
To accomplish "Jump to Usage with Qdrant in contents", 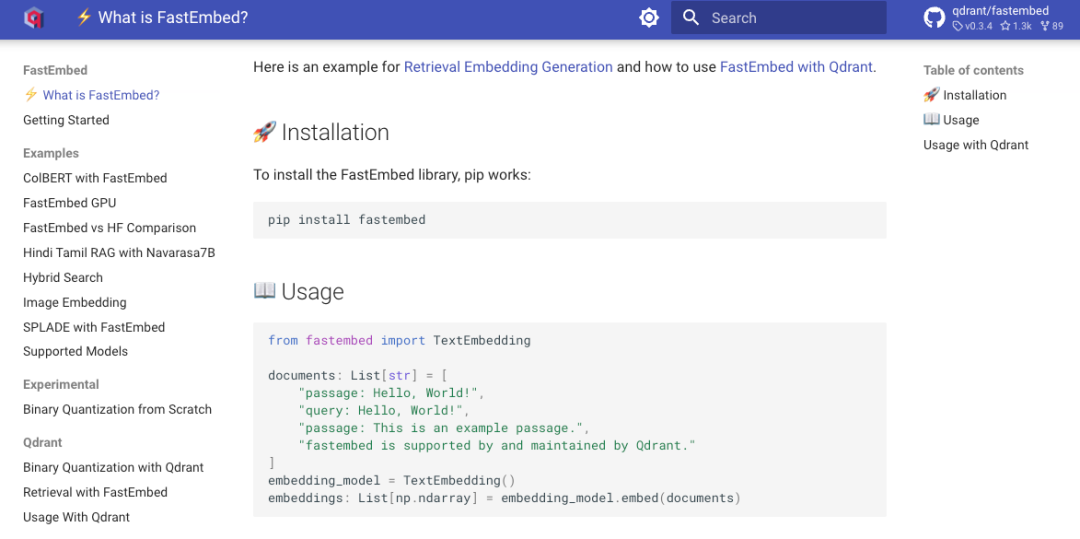I will 976,145.
